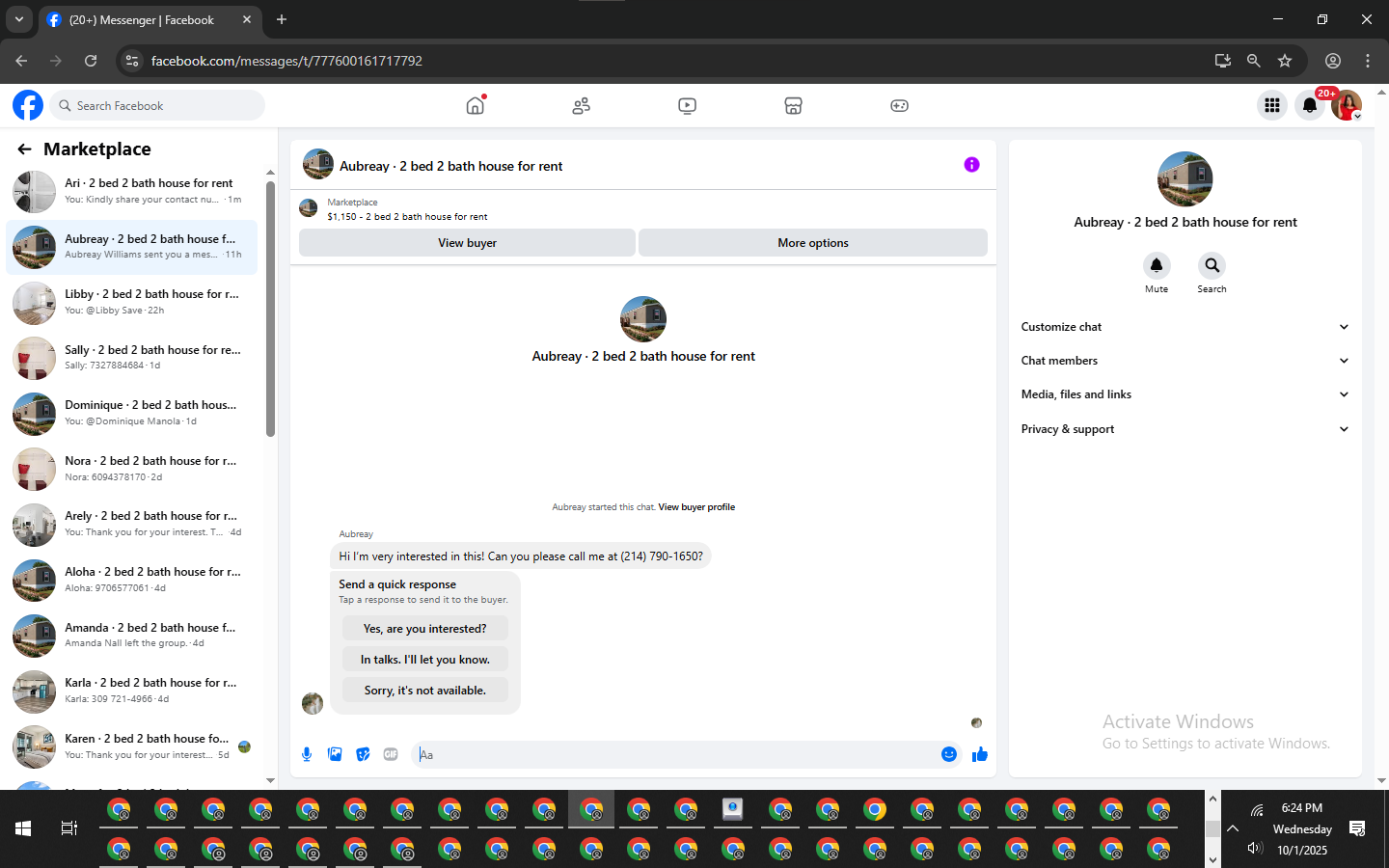Mute this Aubreay conversation
This screenshot has width=1389, height=868.
point(1157,265)
